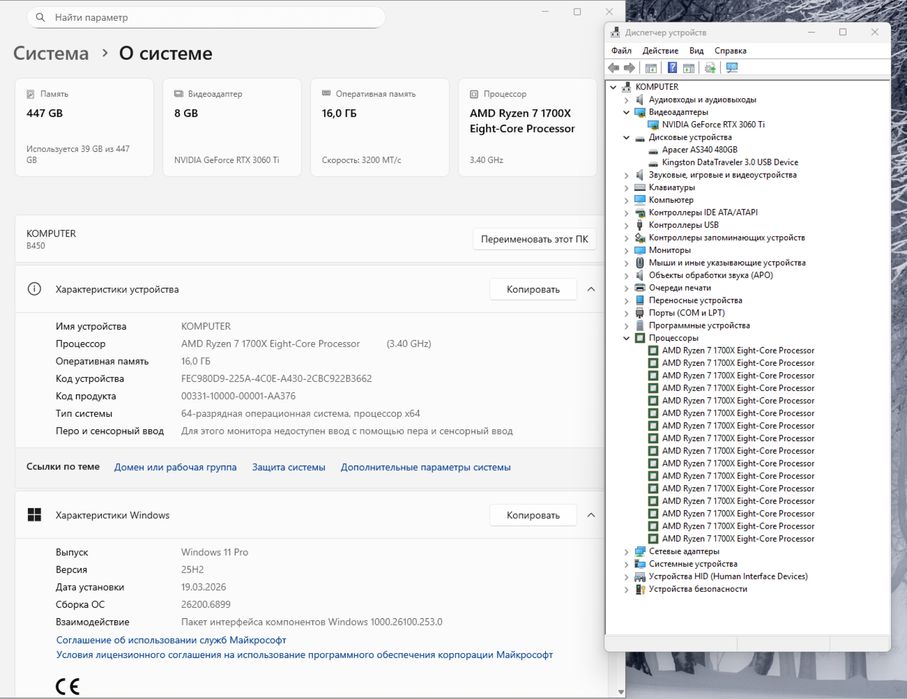Collapse the Характеристики устройства section chevron

[591, 289]
